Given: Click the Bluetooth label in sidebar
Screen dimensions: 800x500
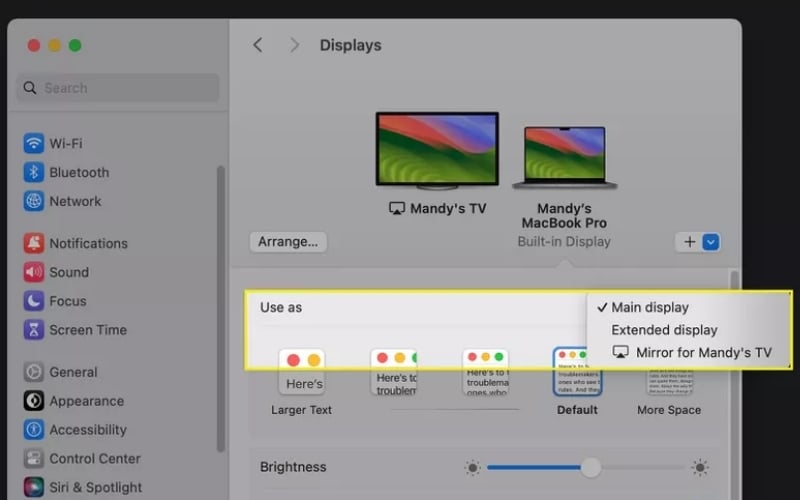Looking at the screenshot, I should (x=79, y=172).
